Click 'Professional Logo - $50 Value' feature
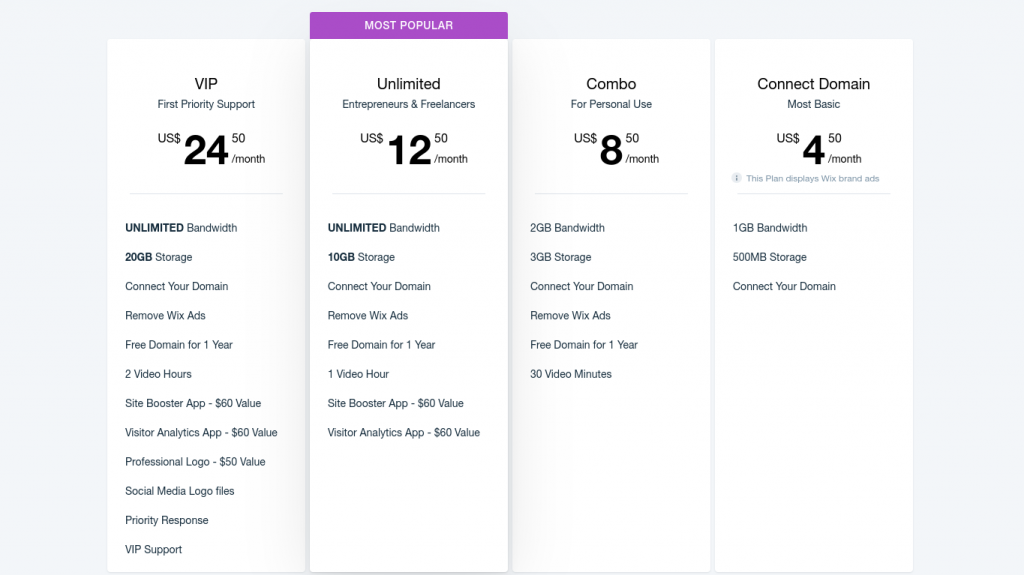The image size is (1024, 575). 195,462
